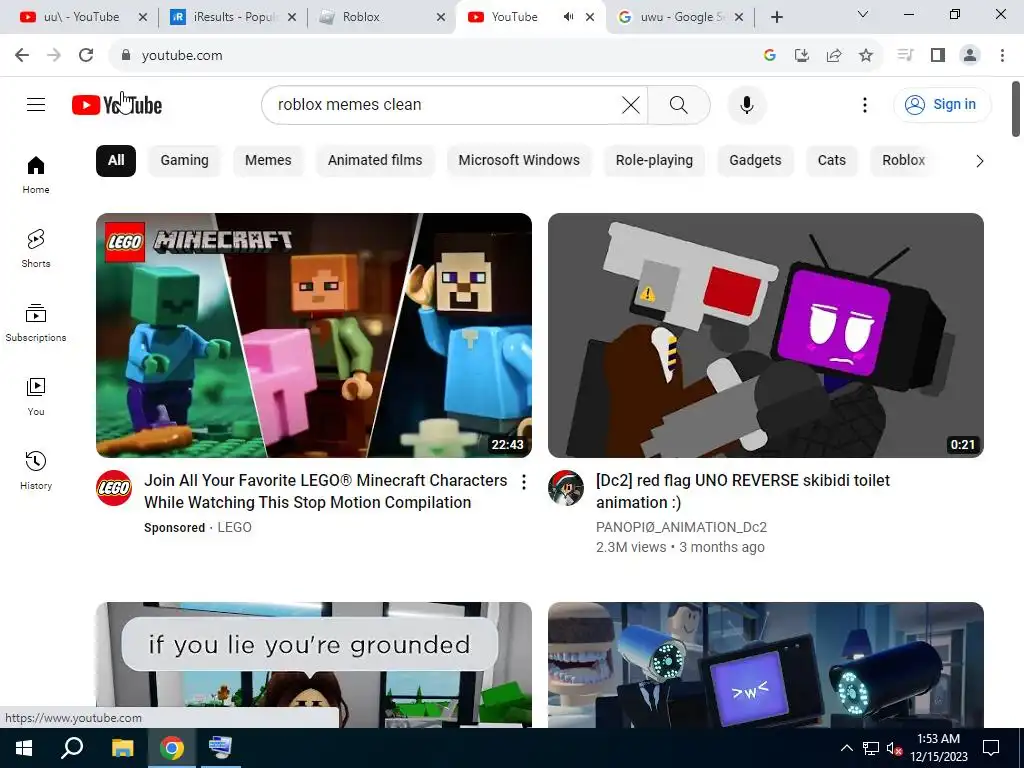
Task: Go to Home in the sidebar
Action: tap(36, 175)
